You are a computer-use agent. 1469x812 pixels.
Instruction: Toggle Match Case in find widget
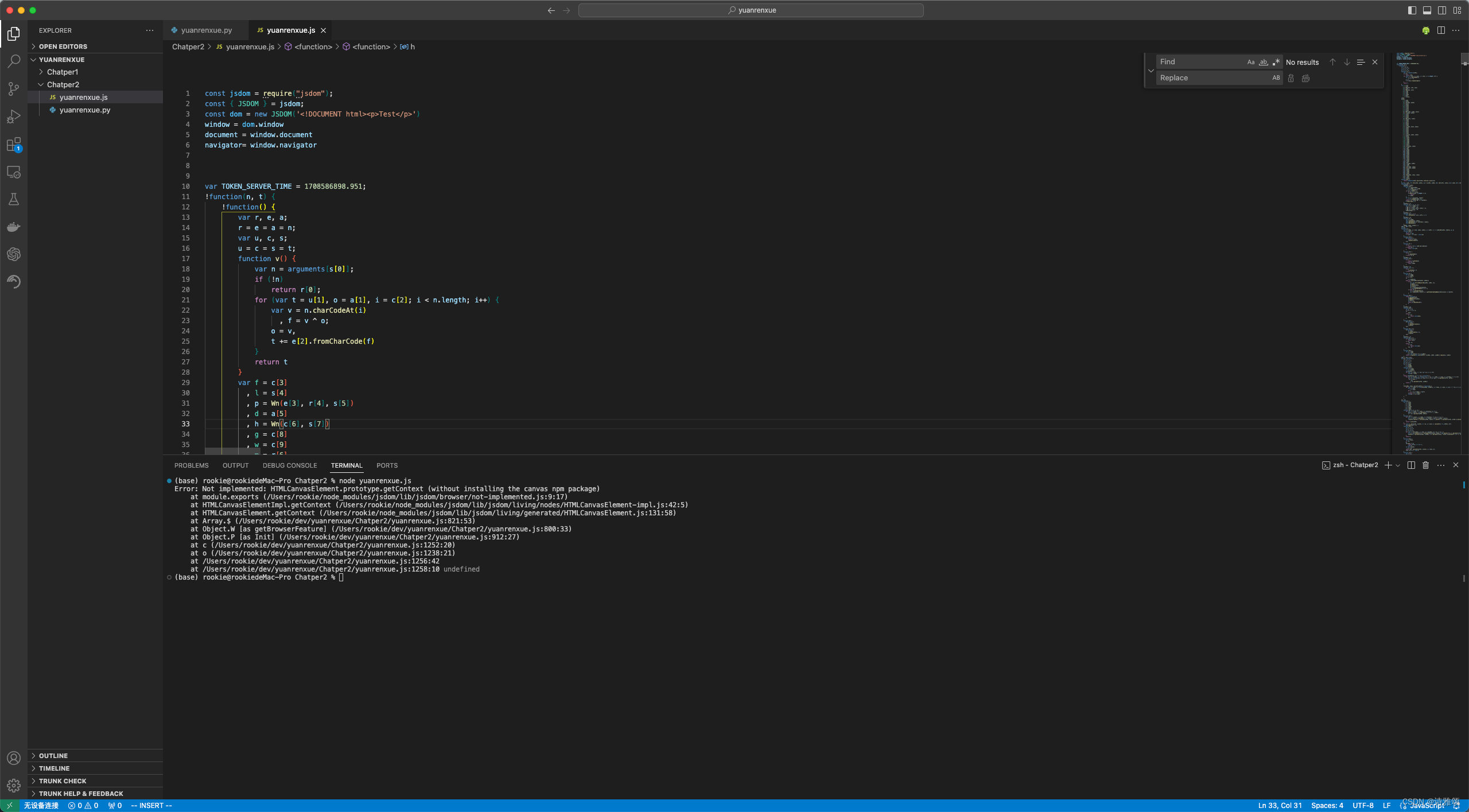click(1251, 62)
